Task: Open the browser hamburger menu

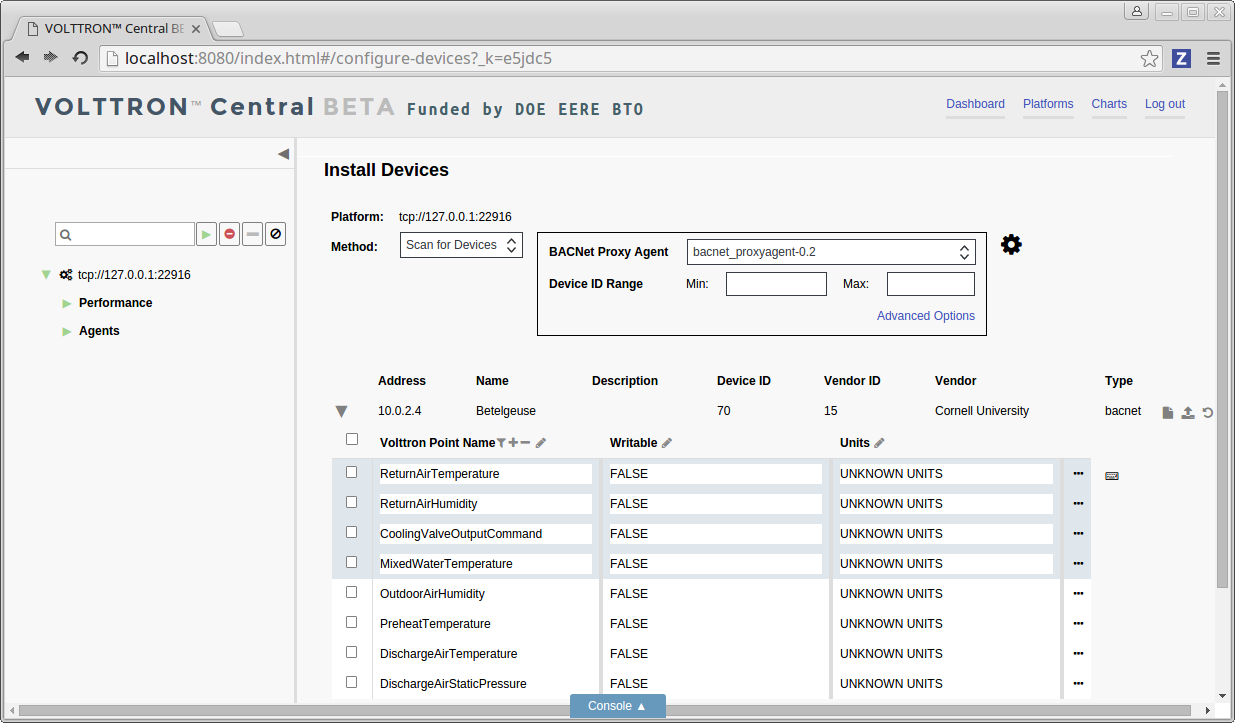Action: 1213,58
